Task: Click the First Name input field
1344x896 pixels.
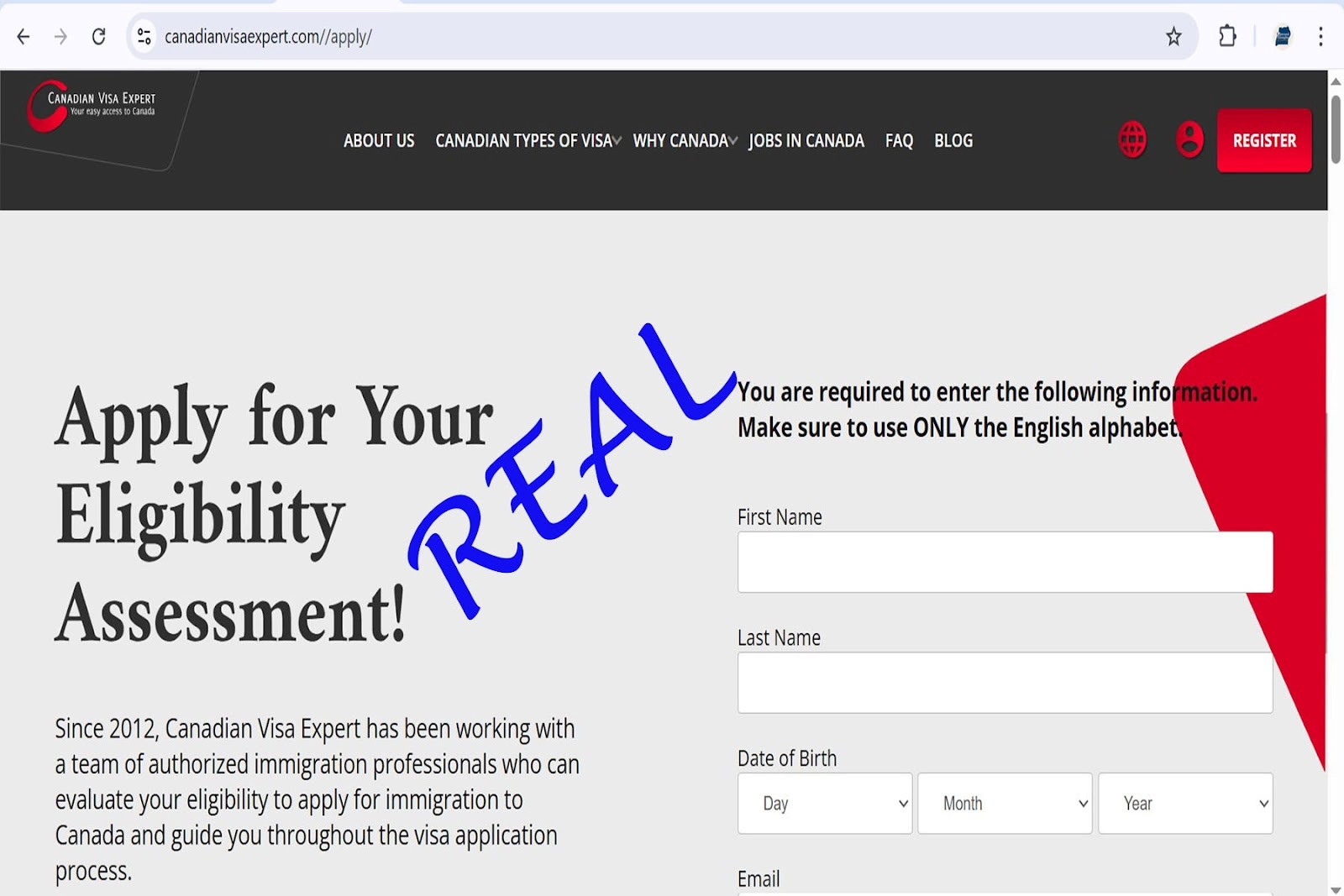Action: point(1005,562)
